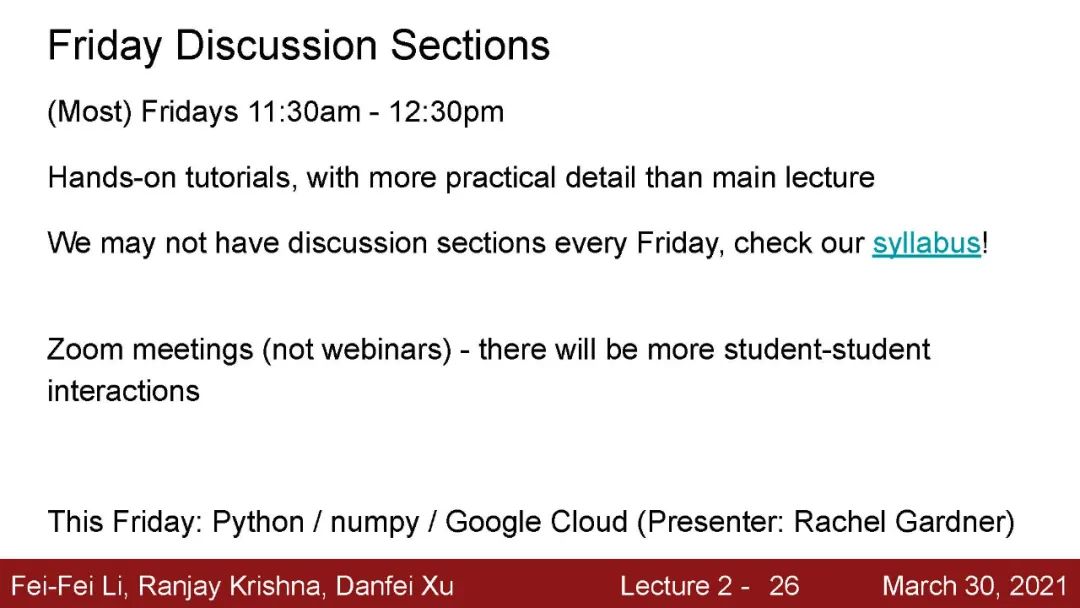Click the footer name "Fei-Fei Li"
1080x608 pixels.
(x=61, y=585)
